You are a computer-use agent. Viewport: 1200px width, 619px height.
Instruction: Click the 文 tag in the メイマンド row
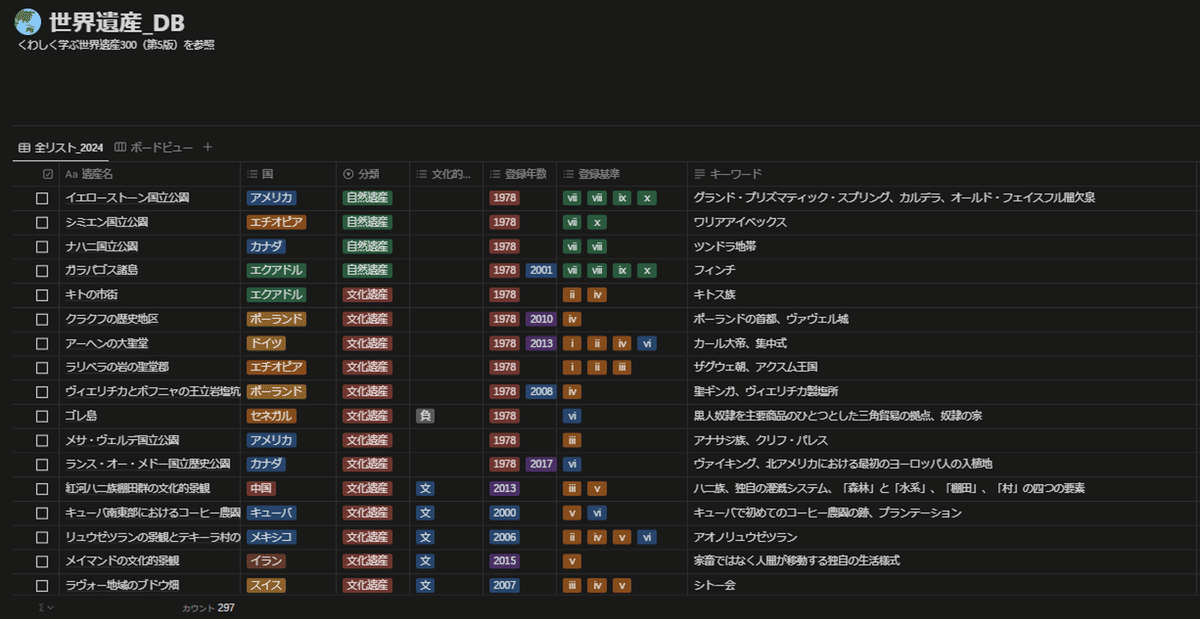[x=425, y=561]
